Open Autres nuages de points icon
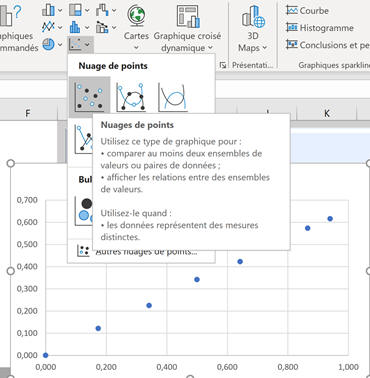This screenshot has width=370, height=378. click(x=83, y=251)
